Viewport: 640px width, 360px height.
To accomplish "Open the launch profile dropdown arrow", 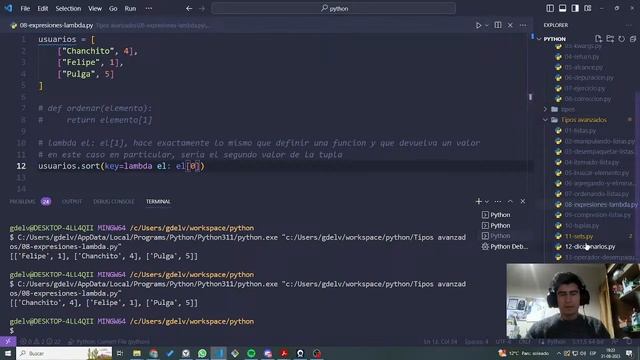I will tap(487, 201).
